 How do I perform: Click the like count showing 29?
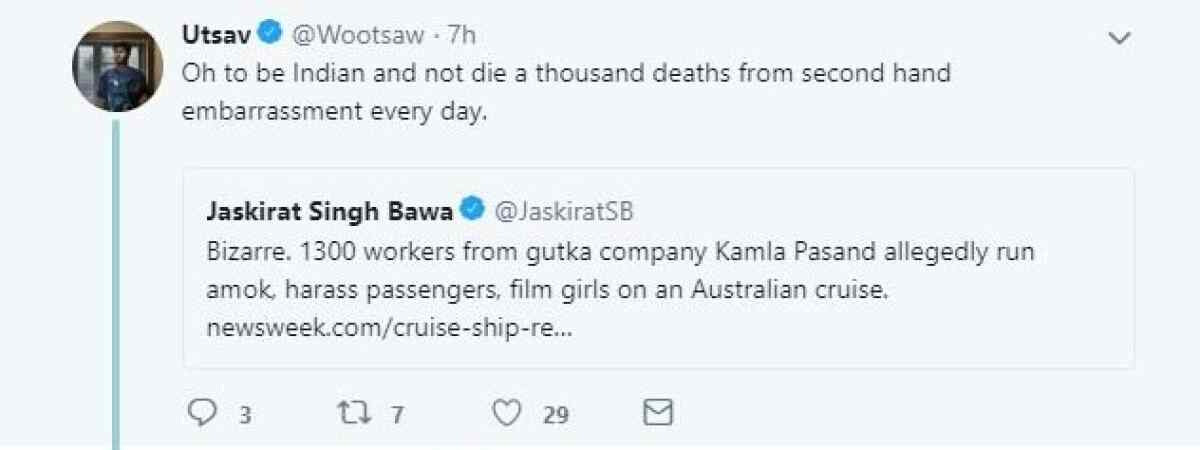coord(556,414)
